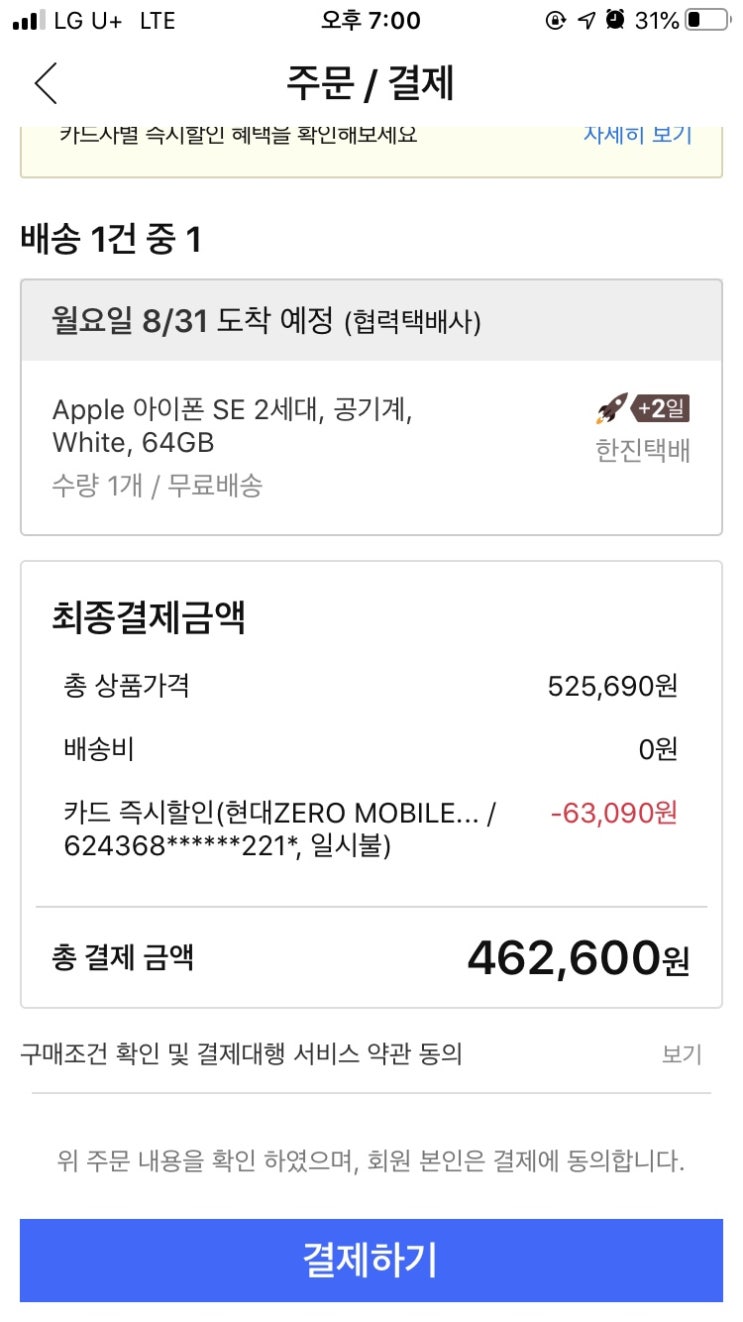743x1322 pixels.
Task: Tap the 결제하기 payment button
Action: (x=371, y=1260)
